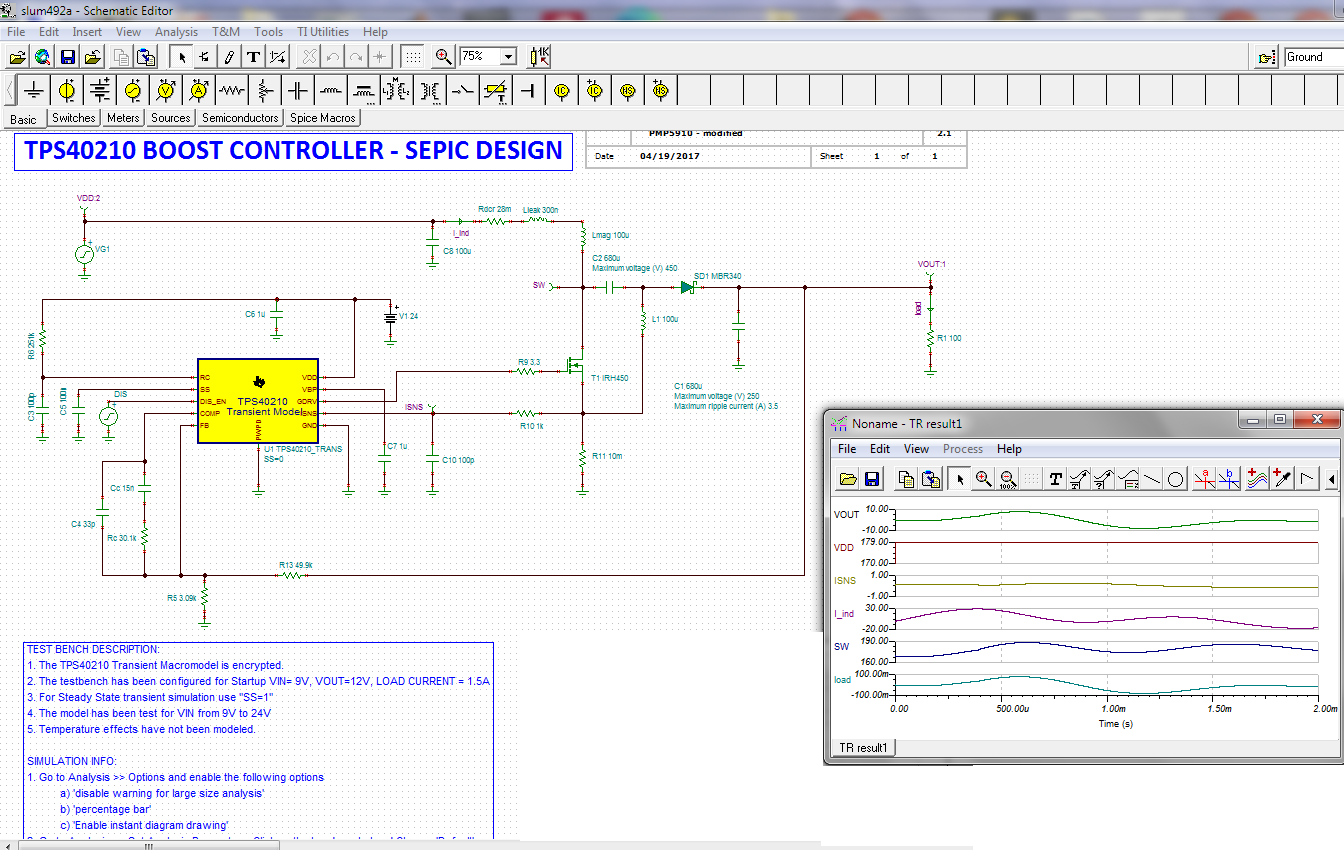The height and width of the screenshot is (850, 1344).
Task: Save the TR result1 diagram
Action: coord(871,479)
